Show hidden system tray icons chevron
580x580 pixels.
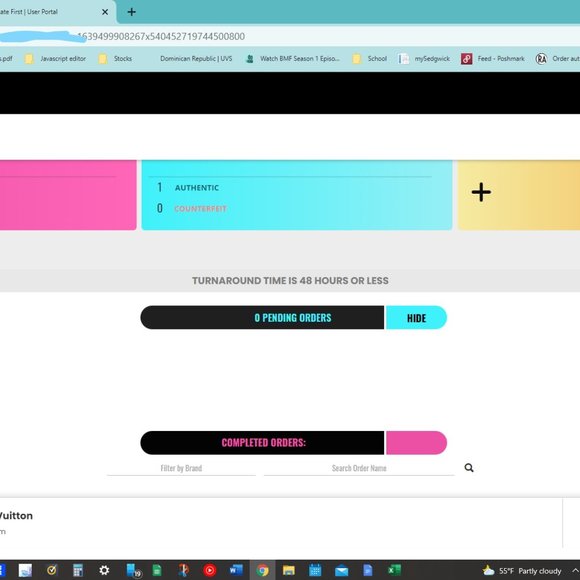tap(575, 571)
